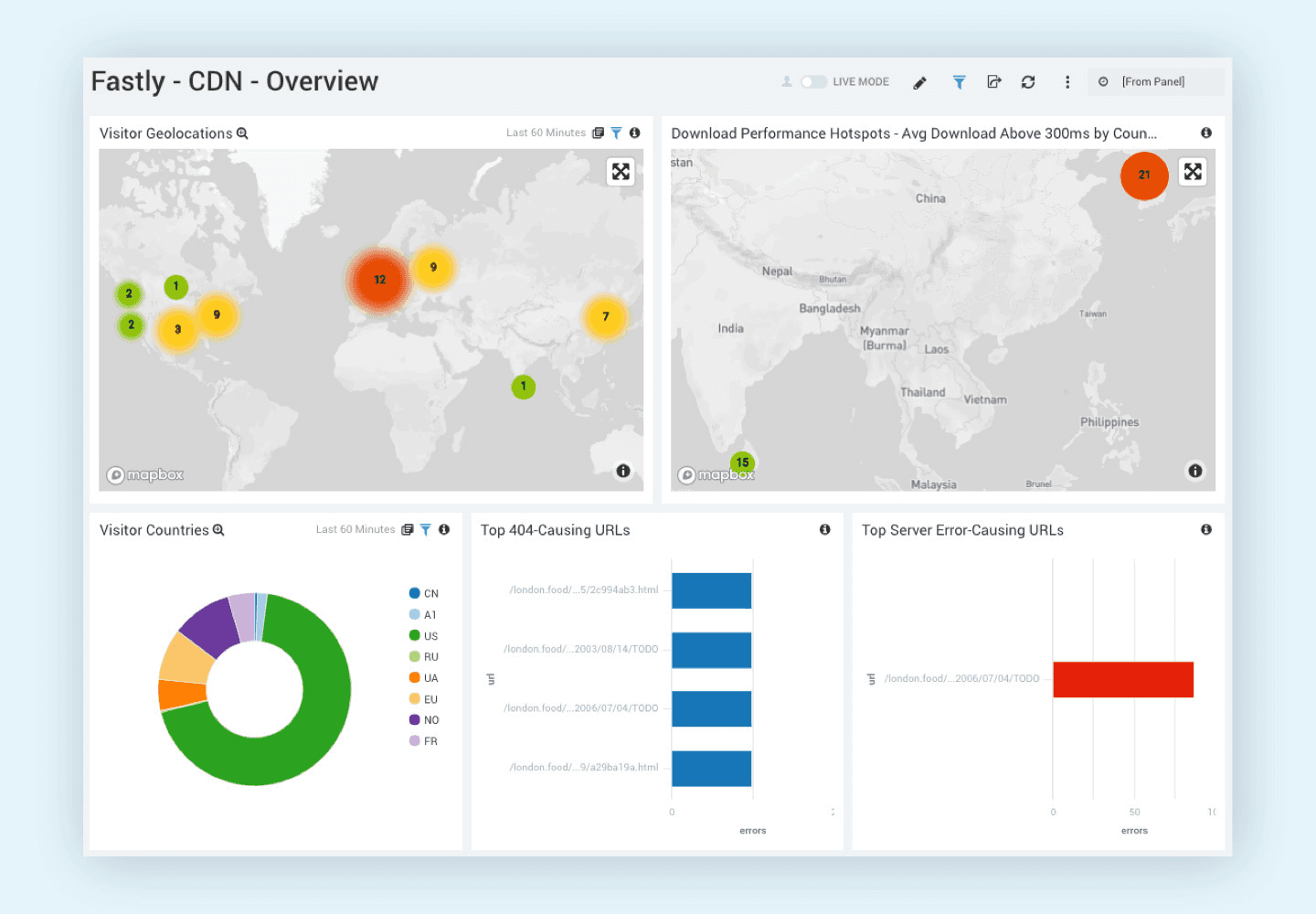Toggle the LIVE MODE switch
This screenshot has width=1316, height=914.
813,82
